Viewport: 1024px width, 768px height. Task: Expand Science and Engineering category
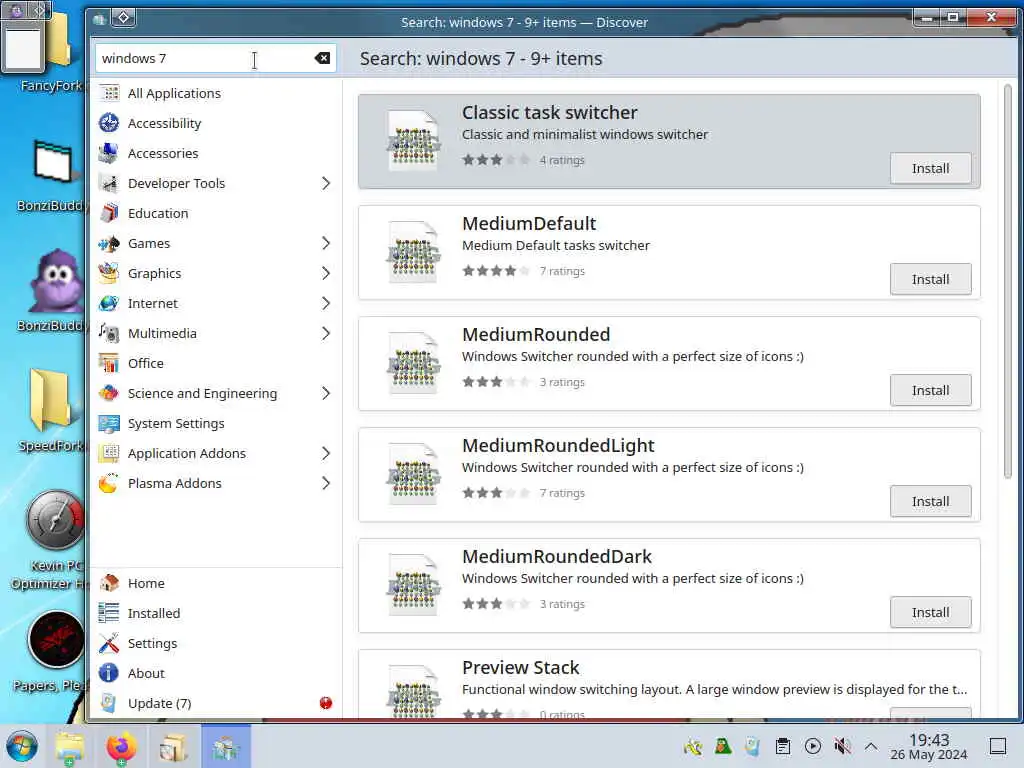[326, 394]
